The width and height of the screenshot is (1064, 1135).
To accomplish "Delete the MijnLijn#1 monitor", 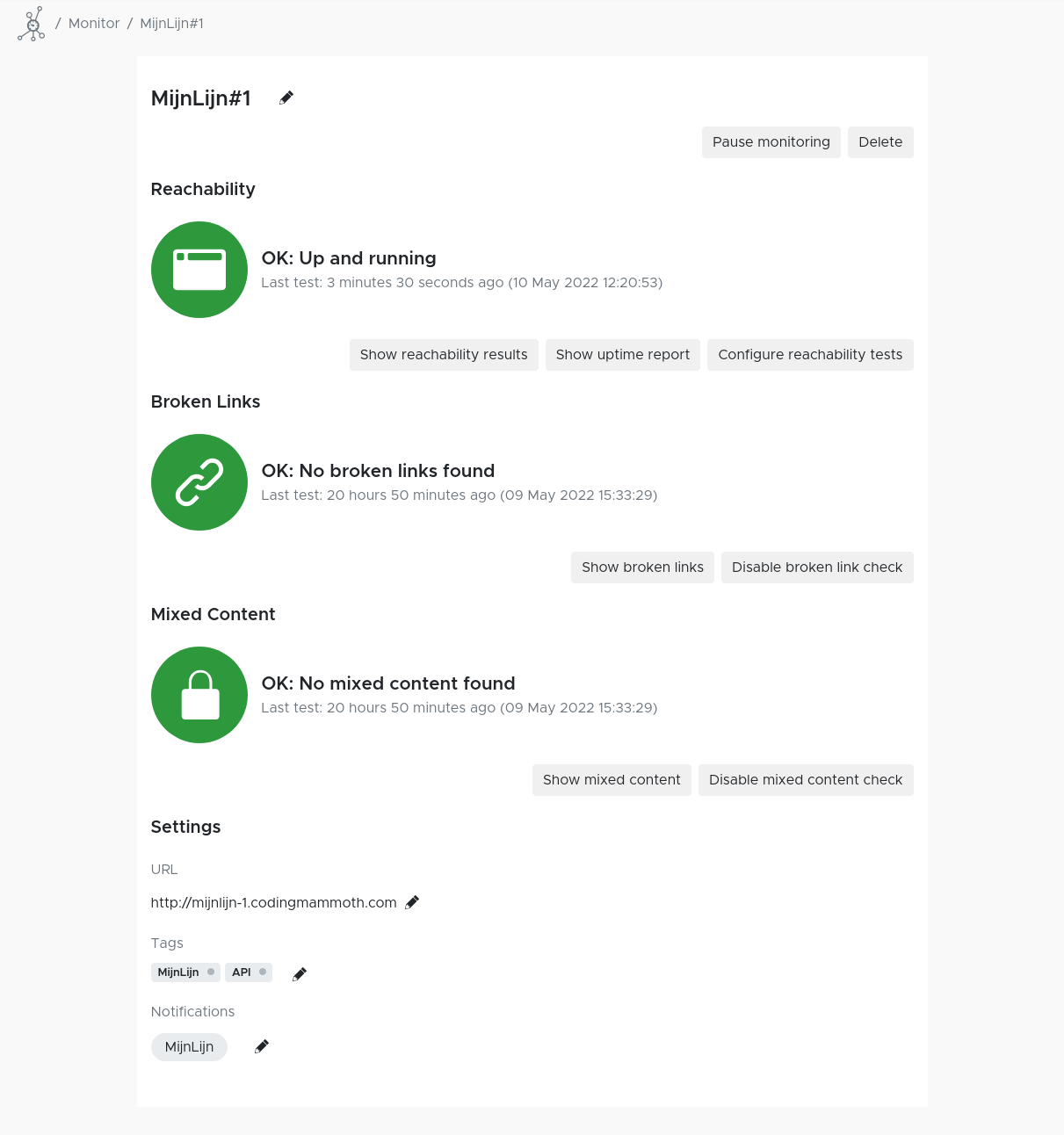I will pos(880,142).
